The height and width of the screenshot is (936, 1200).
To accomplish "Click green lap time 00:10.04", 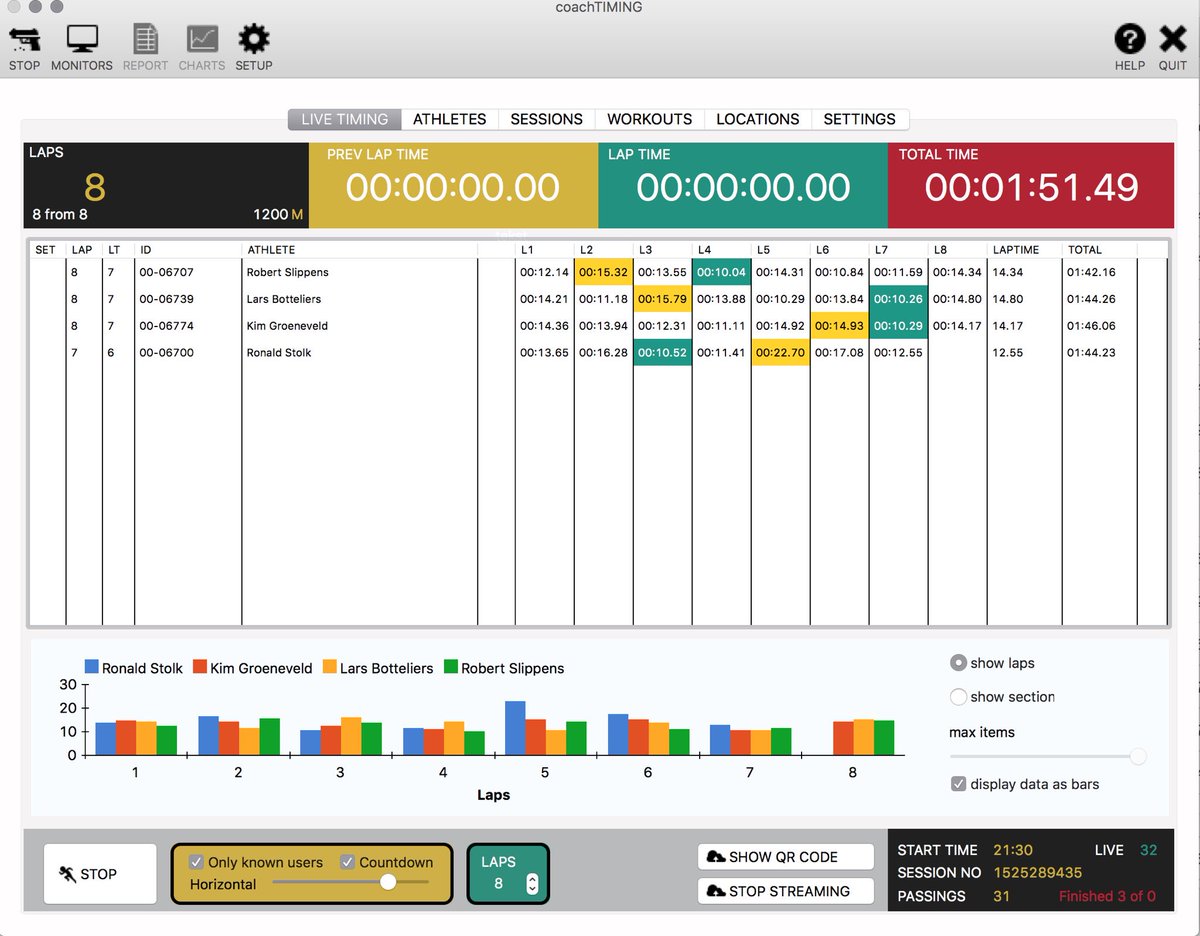I will pyautogui.click(x=721, y=272).
